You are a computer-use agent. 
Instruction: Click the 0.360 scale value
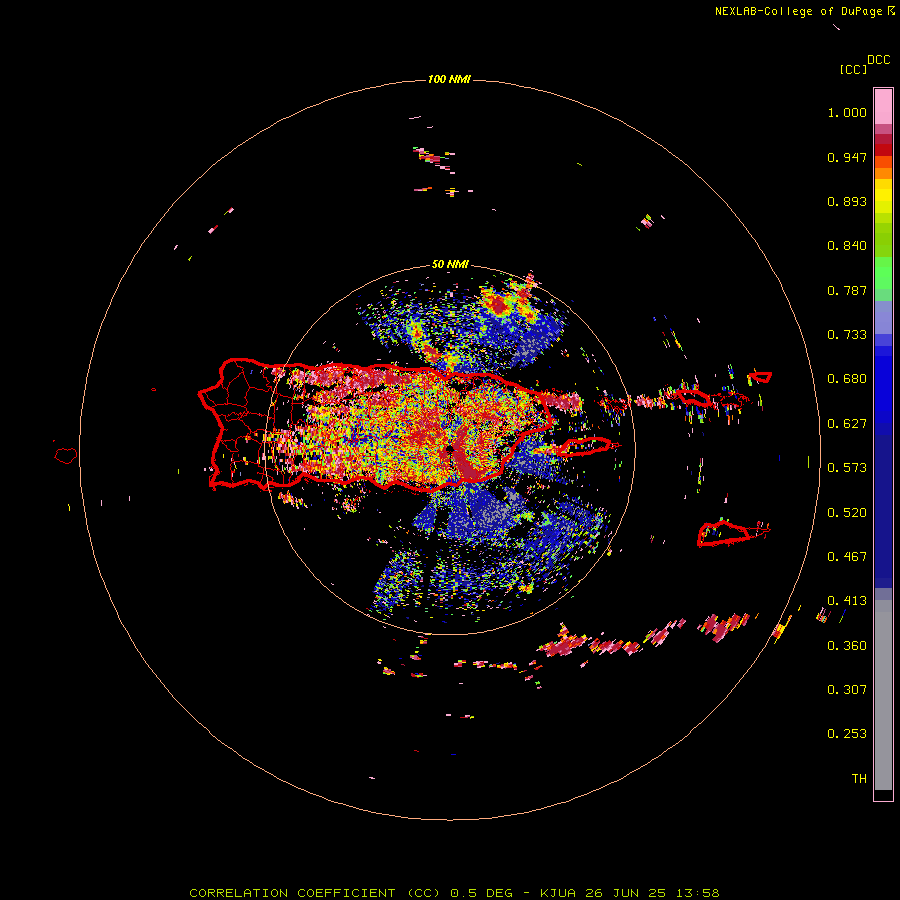tap(847, 646)
